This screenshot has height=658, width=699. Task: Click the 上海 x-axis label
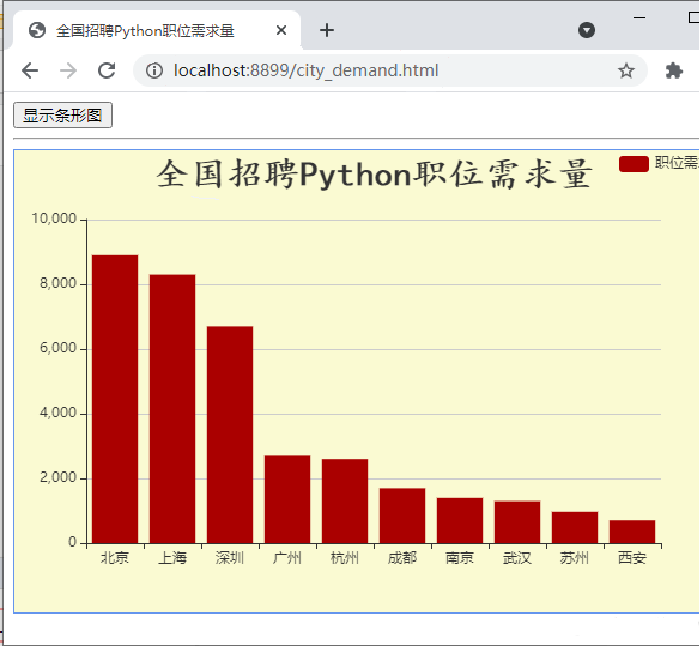click(173, 558)
